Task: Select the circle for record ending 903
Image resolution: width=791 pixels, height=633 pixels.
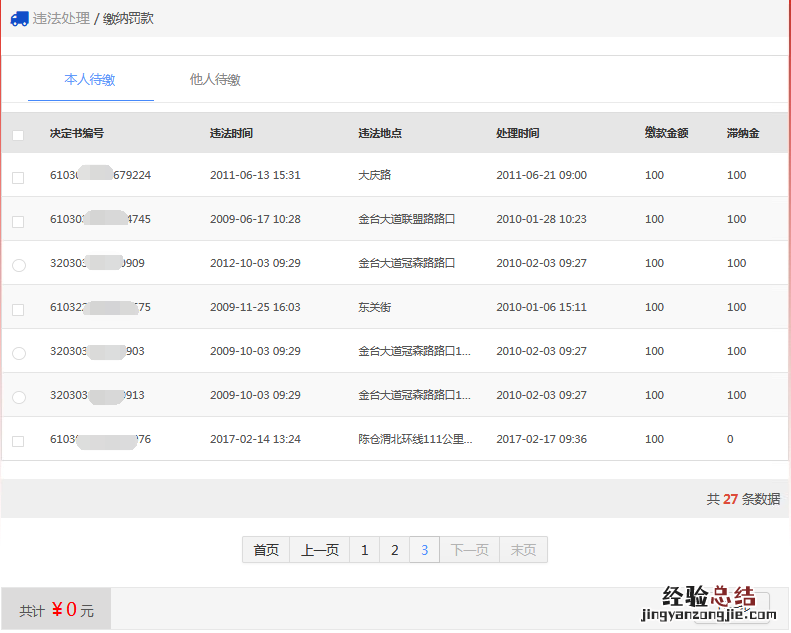Action: coord(18,353)
